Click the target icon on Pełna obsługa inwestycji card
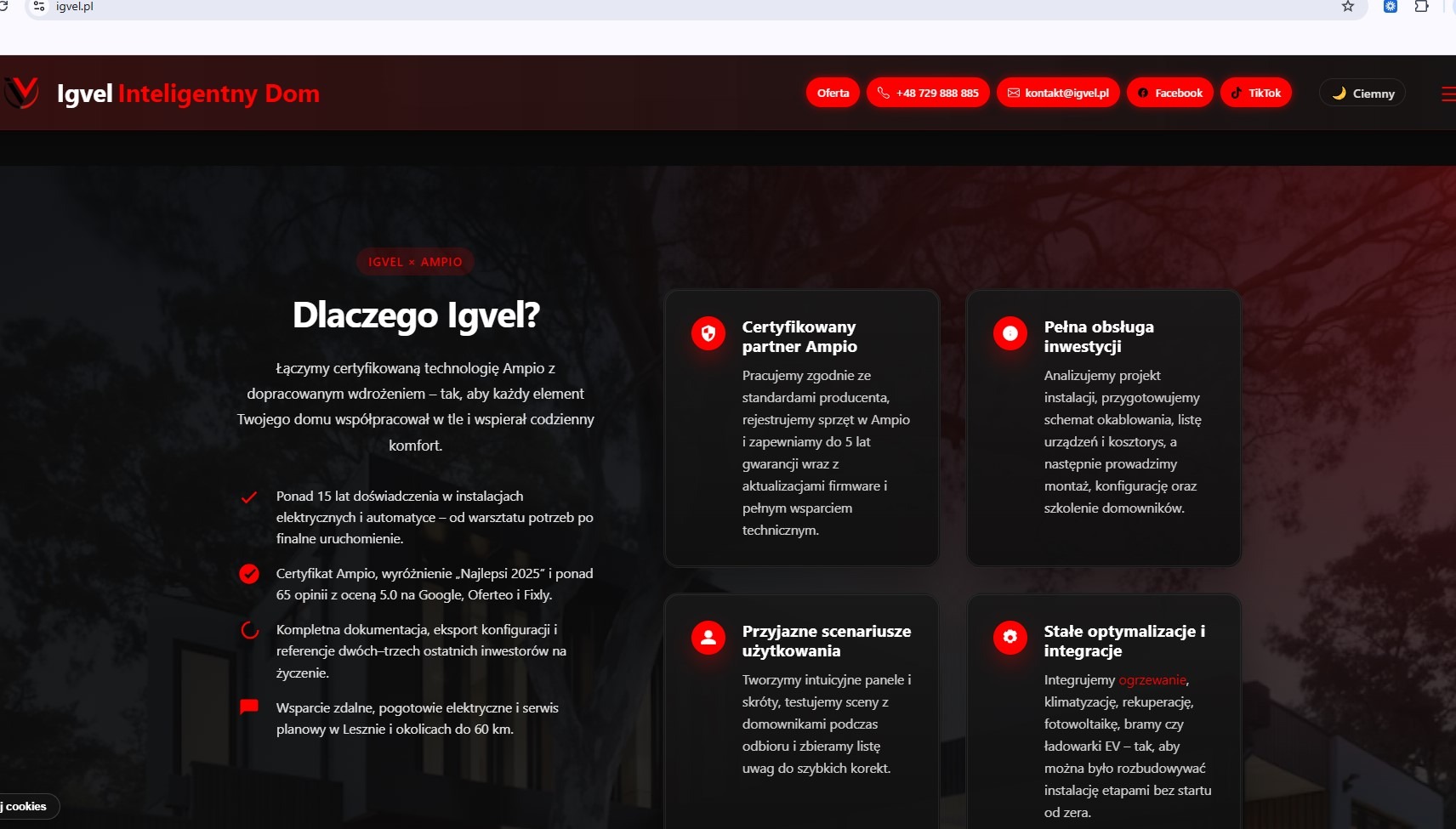The height and width of the screenshot is (829, 1456). click(x=1010, y=334)
